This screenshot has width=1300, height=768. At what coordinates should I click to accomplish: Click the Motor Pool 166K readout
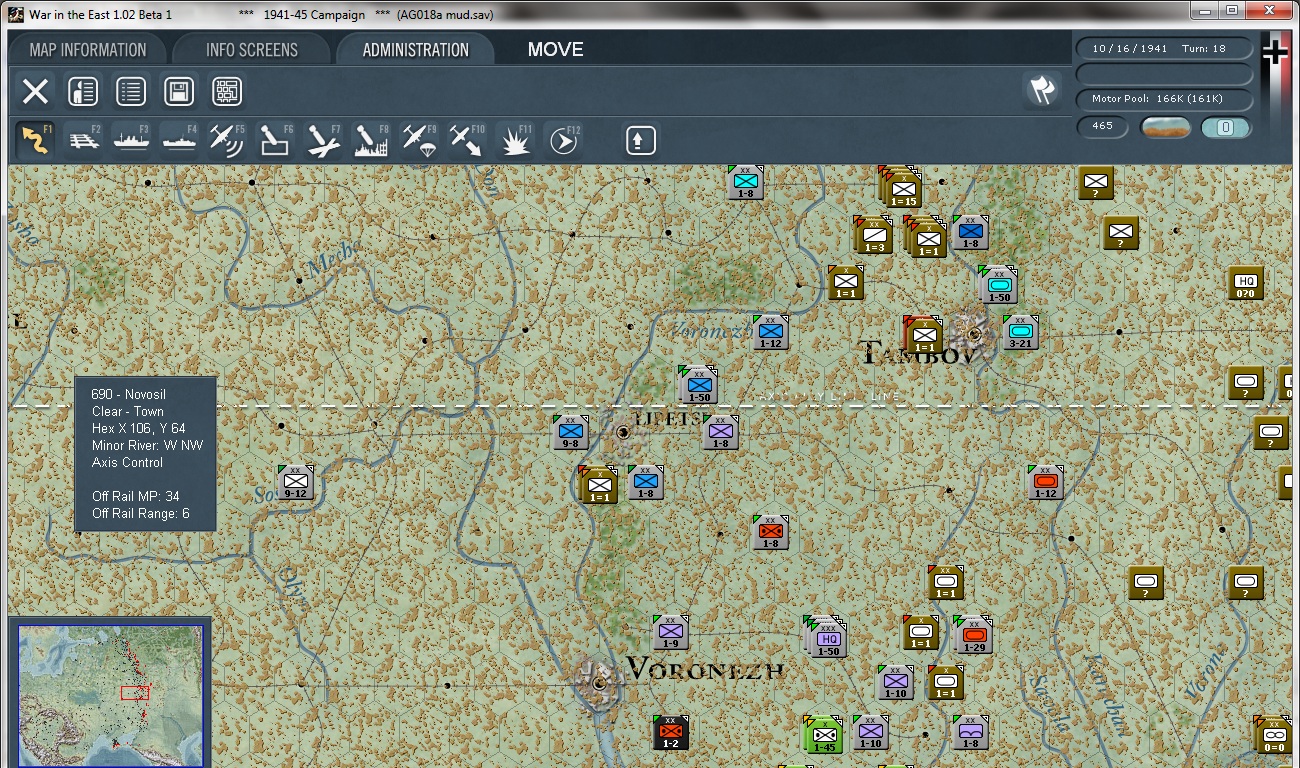click(1164, 99)
